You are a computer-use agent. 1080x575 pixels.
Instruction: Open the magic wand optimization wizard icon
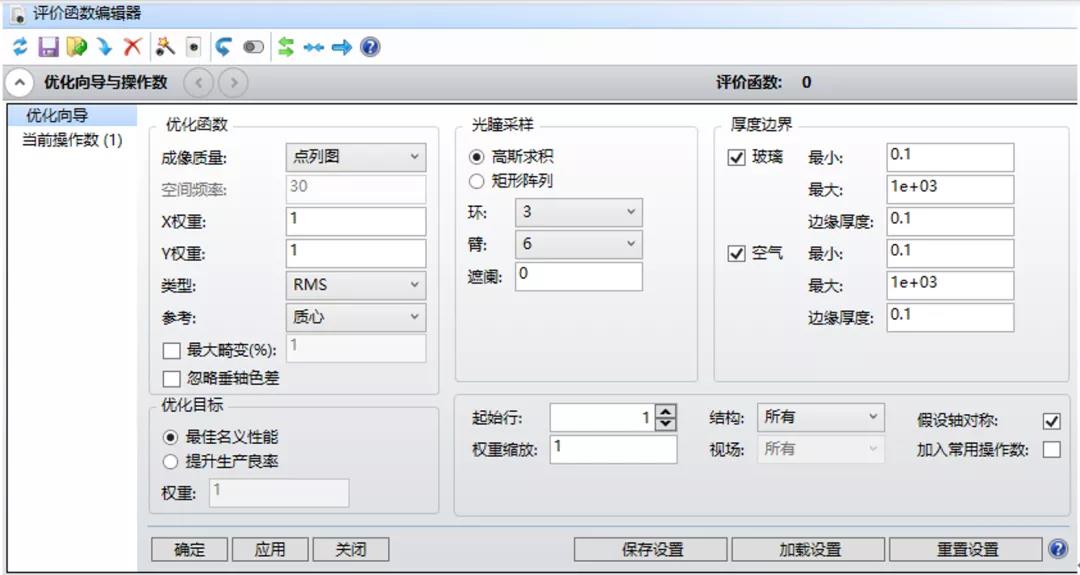165,47
